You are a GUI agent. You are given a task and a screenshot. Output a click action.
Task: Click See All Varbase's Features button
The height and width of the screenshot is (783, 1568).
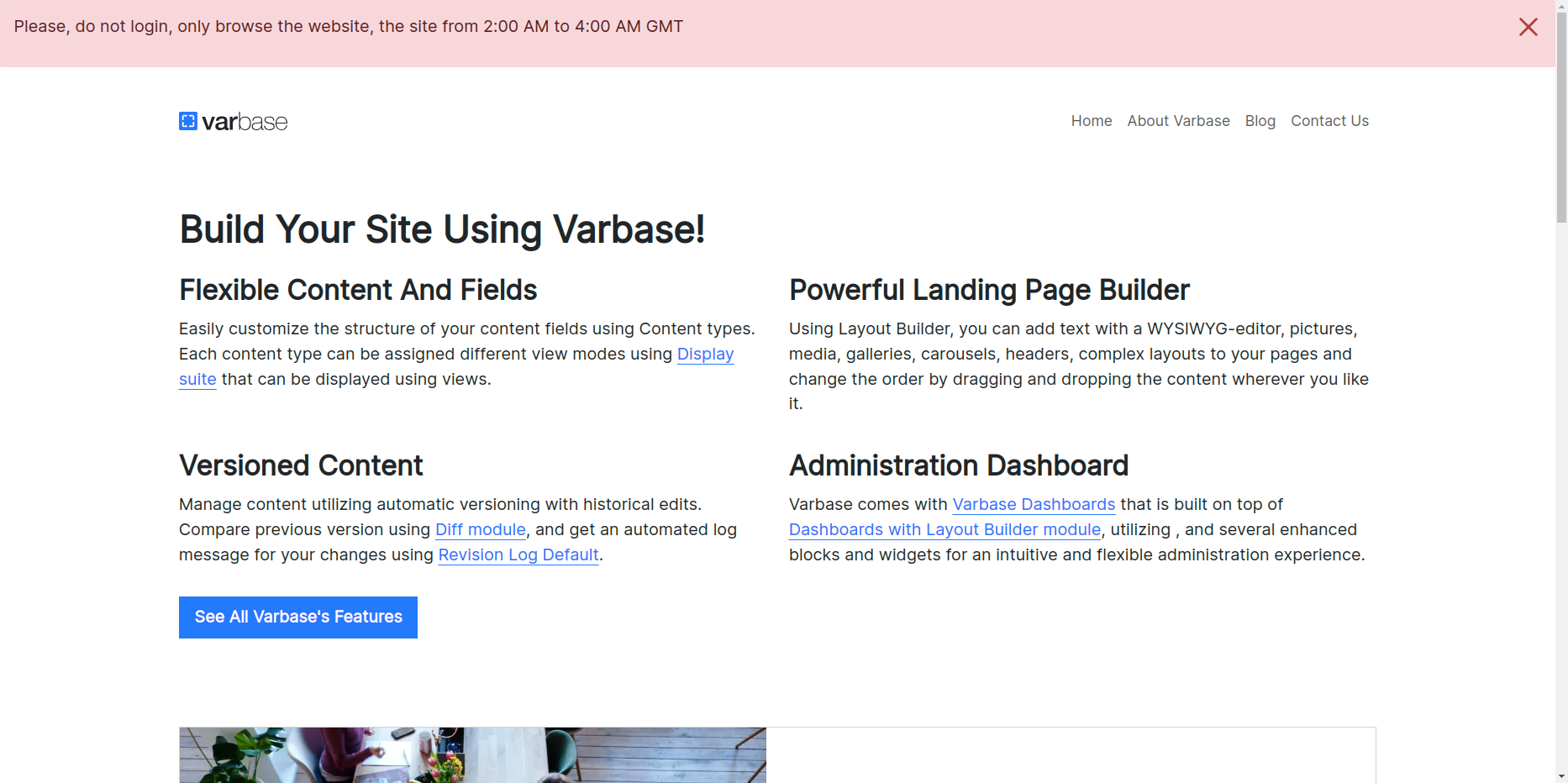(x=298, y=617)
